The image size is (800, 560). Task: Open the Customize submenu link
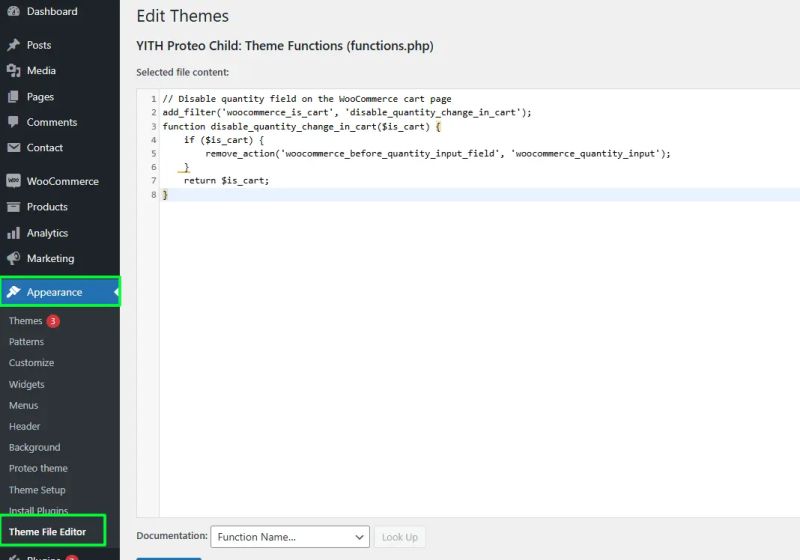coord(31,363)
